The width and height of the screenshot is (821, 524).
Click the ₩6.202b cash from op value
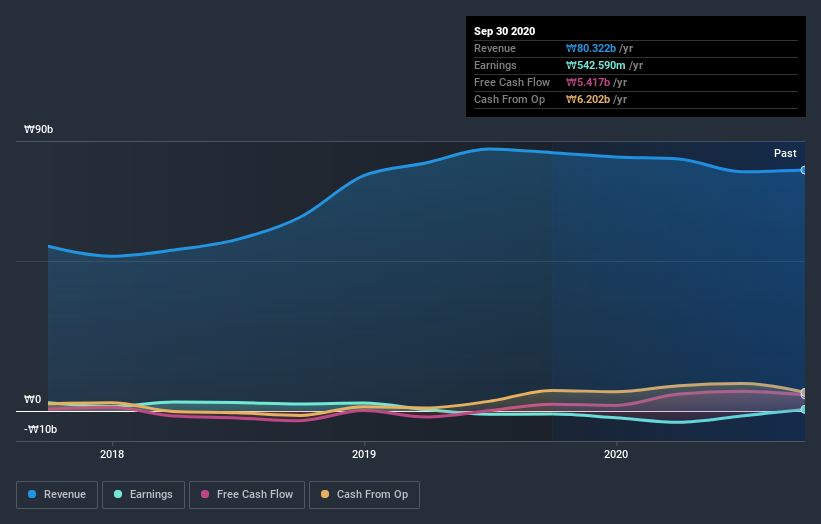(587, 99)
